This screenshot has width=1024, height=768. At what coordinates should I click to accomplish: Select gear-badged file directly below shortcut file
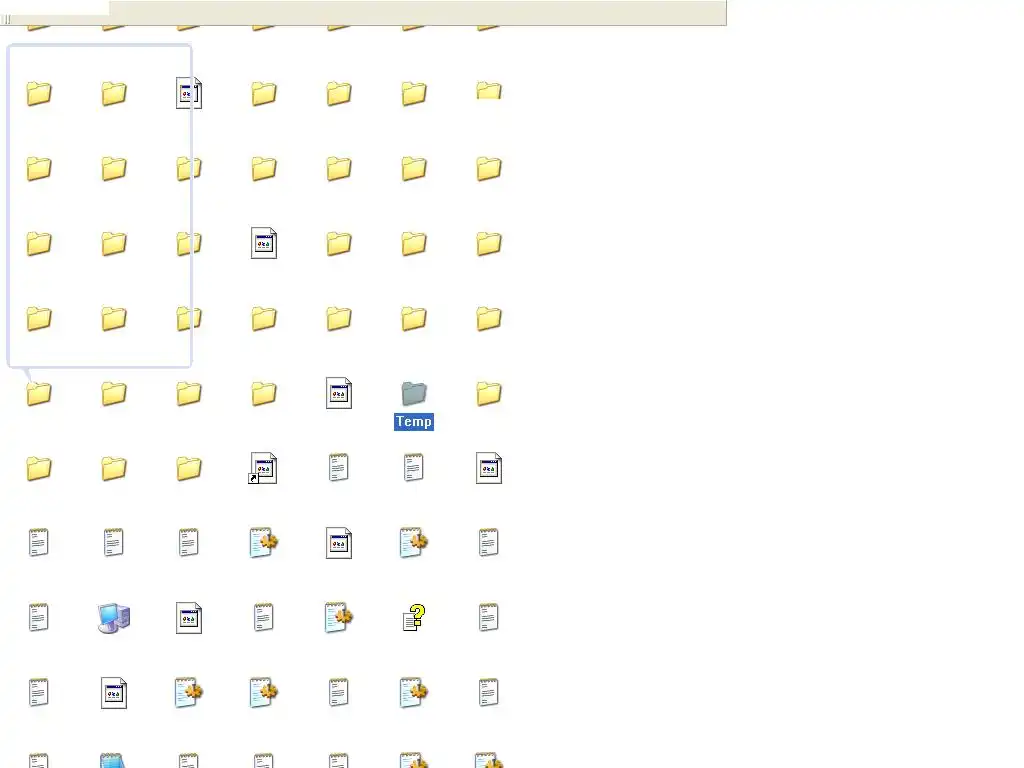tap(264, 543)
